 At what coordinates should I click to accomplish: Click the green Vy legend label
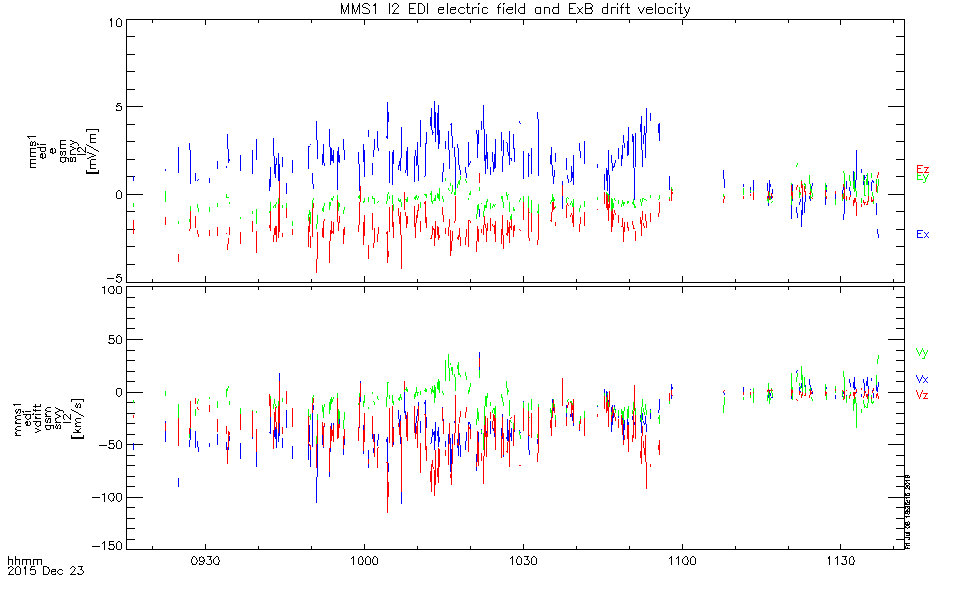(x=922, y=353)
